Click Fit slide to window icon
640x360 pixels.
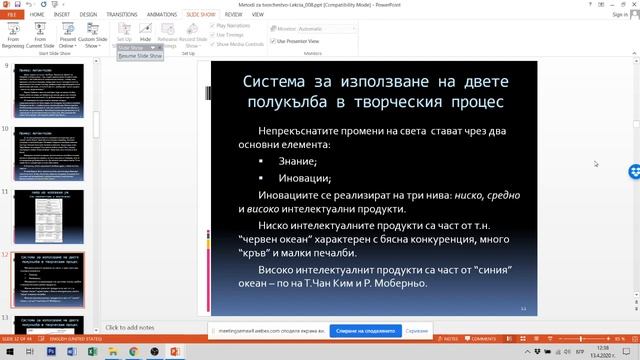point(635,339)
